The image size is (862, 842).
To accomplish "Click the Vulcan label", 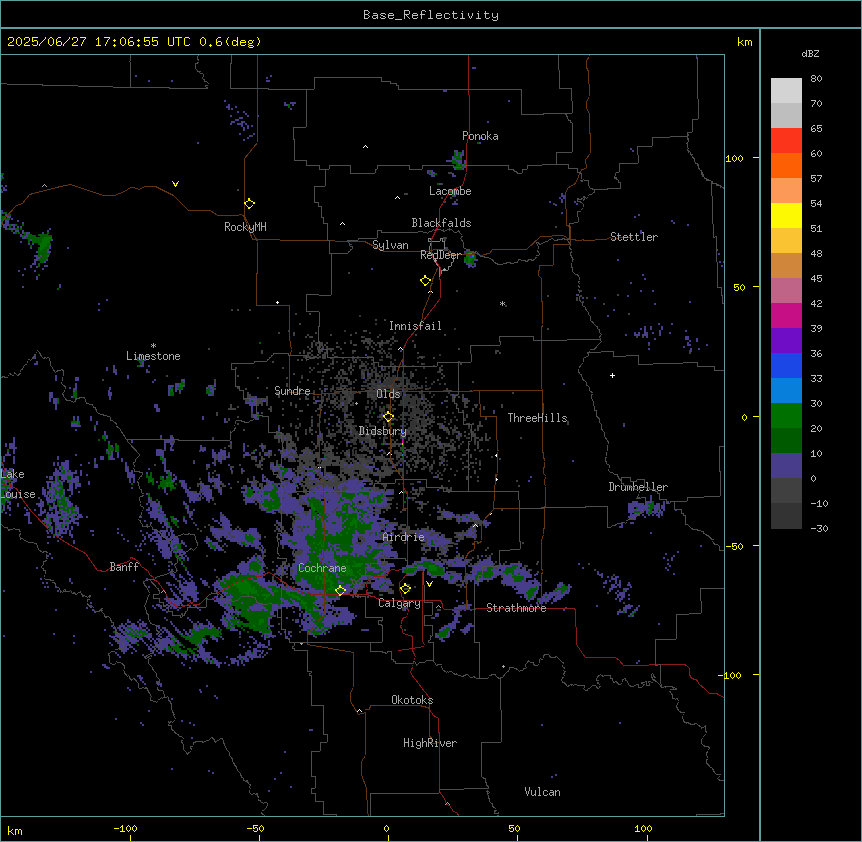I will pos(542,792).
